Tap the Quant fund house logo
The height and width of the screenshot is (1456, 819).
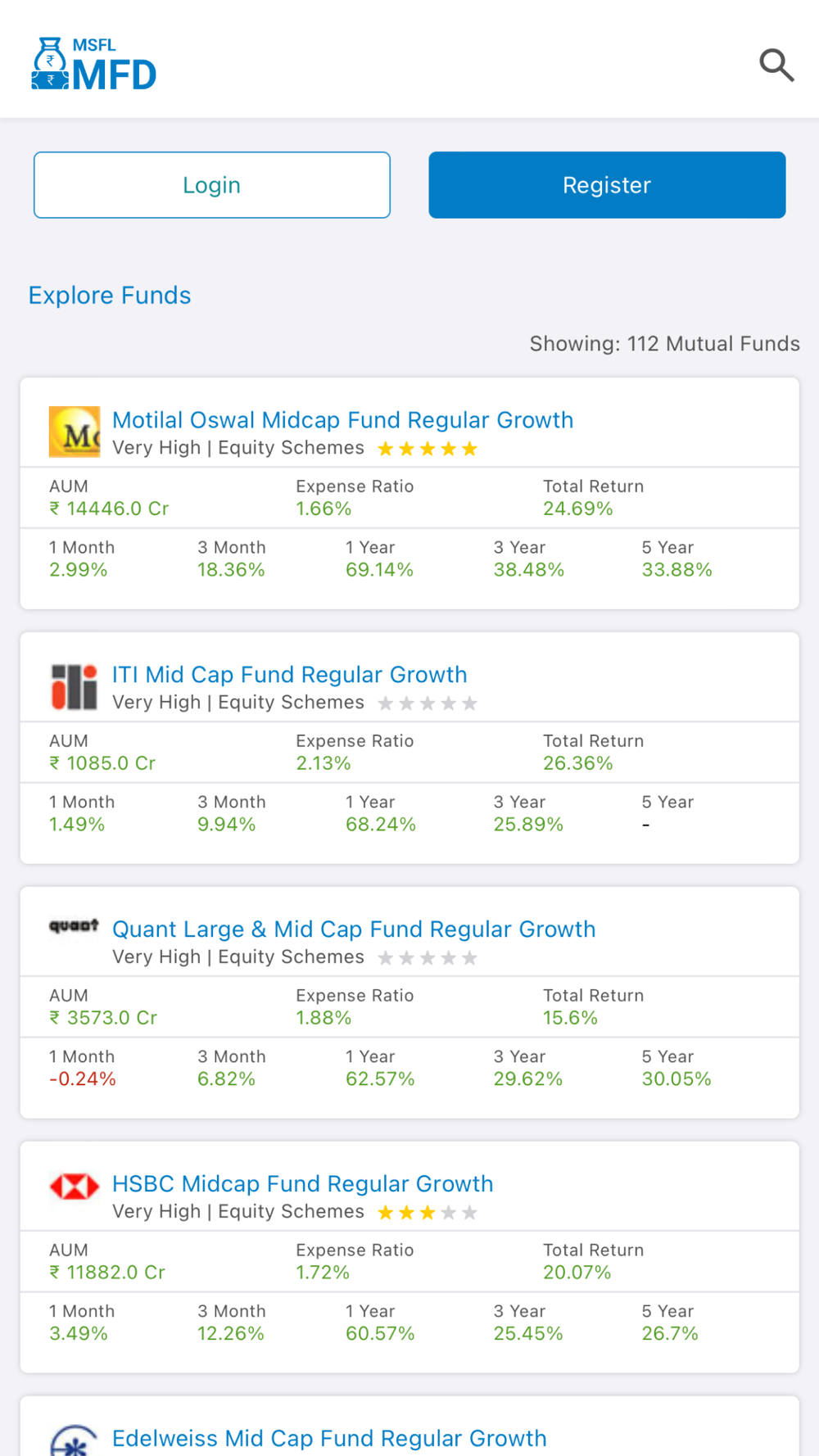click(x=75, y=926)
